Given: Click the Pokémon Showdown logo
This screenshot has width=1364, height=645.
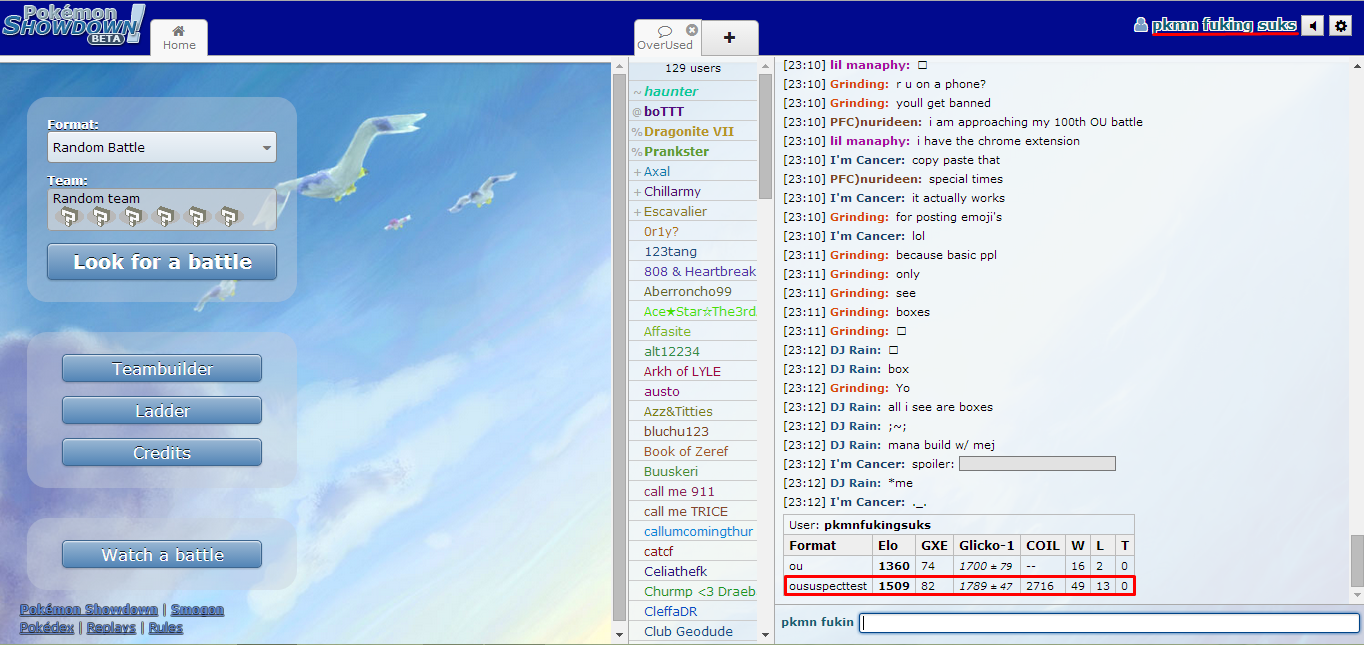Looking at the screenshot, I should pos(73,25).
